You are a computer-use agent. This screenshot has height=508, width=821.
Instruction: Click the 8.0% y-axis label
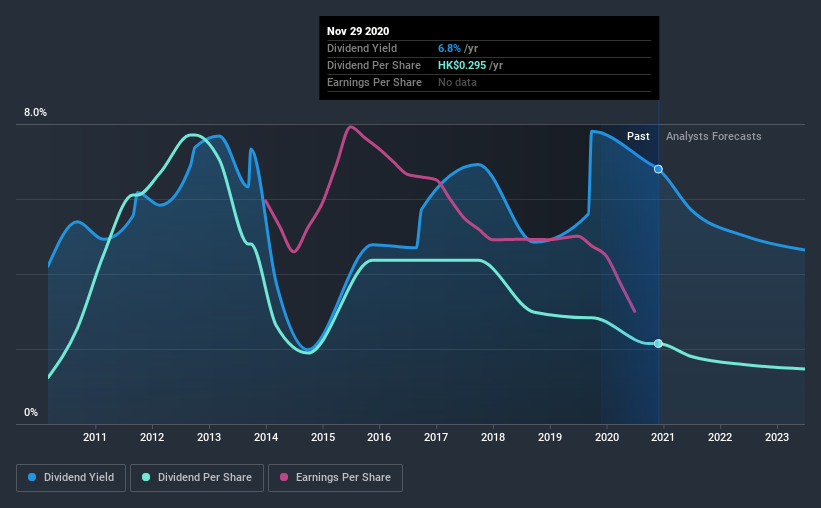point(35,113)
